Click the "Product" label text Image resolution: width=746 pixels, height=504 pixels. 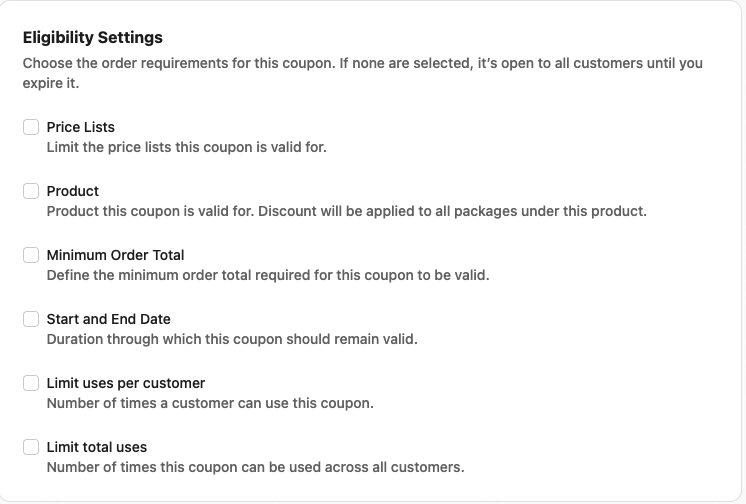point(73,191)
